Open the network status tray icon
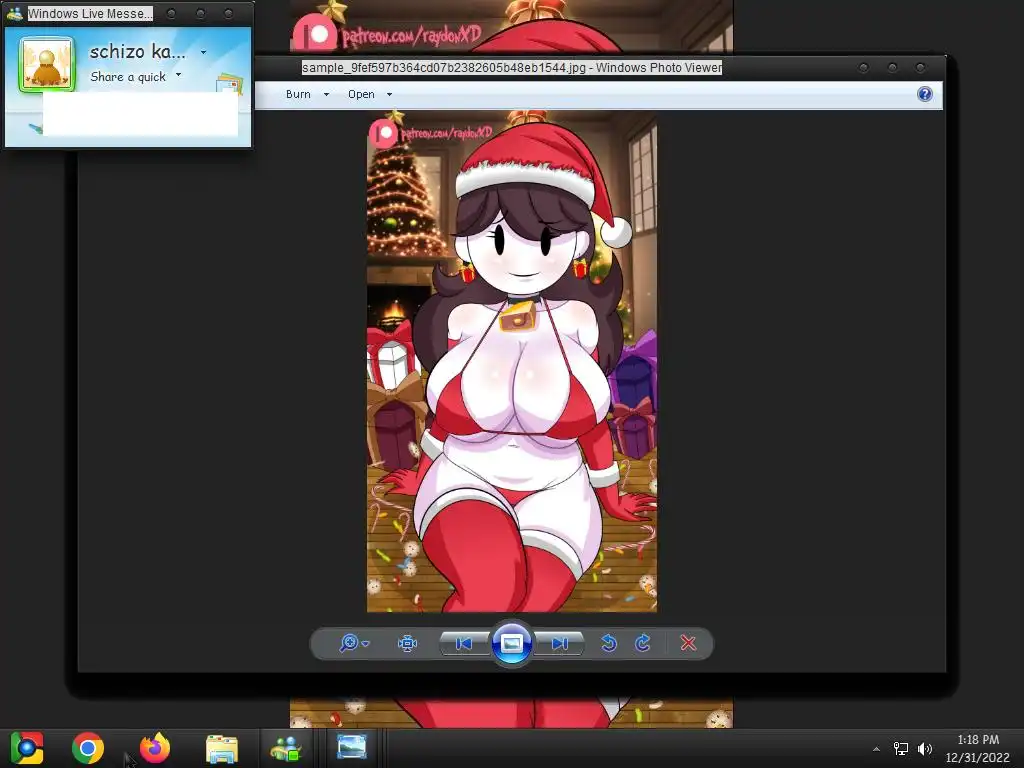The image size is (1024, 768). pyautogui.click(x=901, y=749)
